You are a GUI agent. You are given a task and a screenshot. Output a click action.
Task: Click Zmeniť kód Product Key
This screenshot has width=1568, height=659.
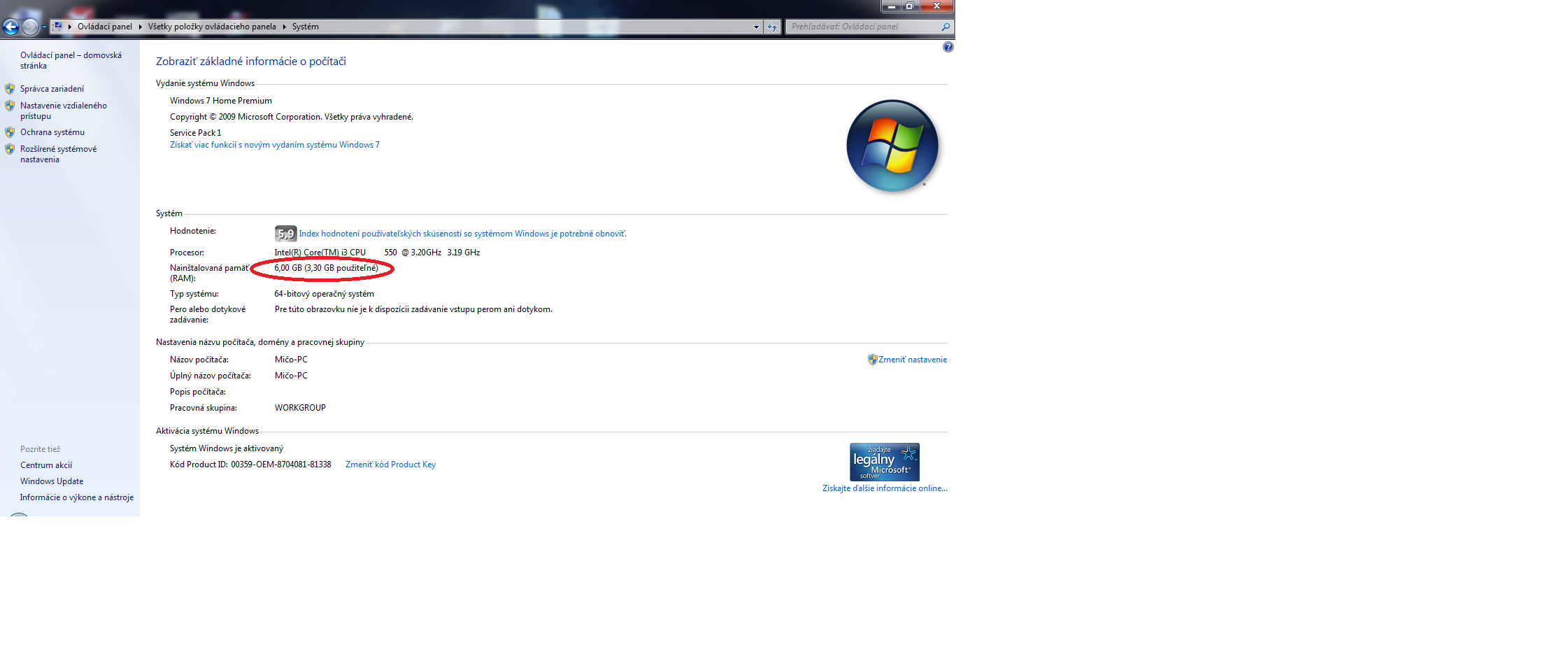tap(390, 465)
